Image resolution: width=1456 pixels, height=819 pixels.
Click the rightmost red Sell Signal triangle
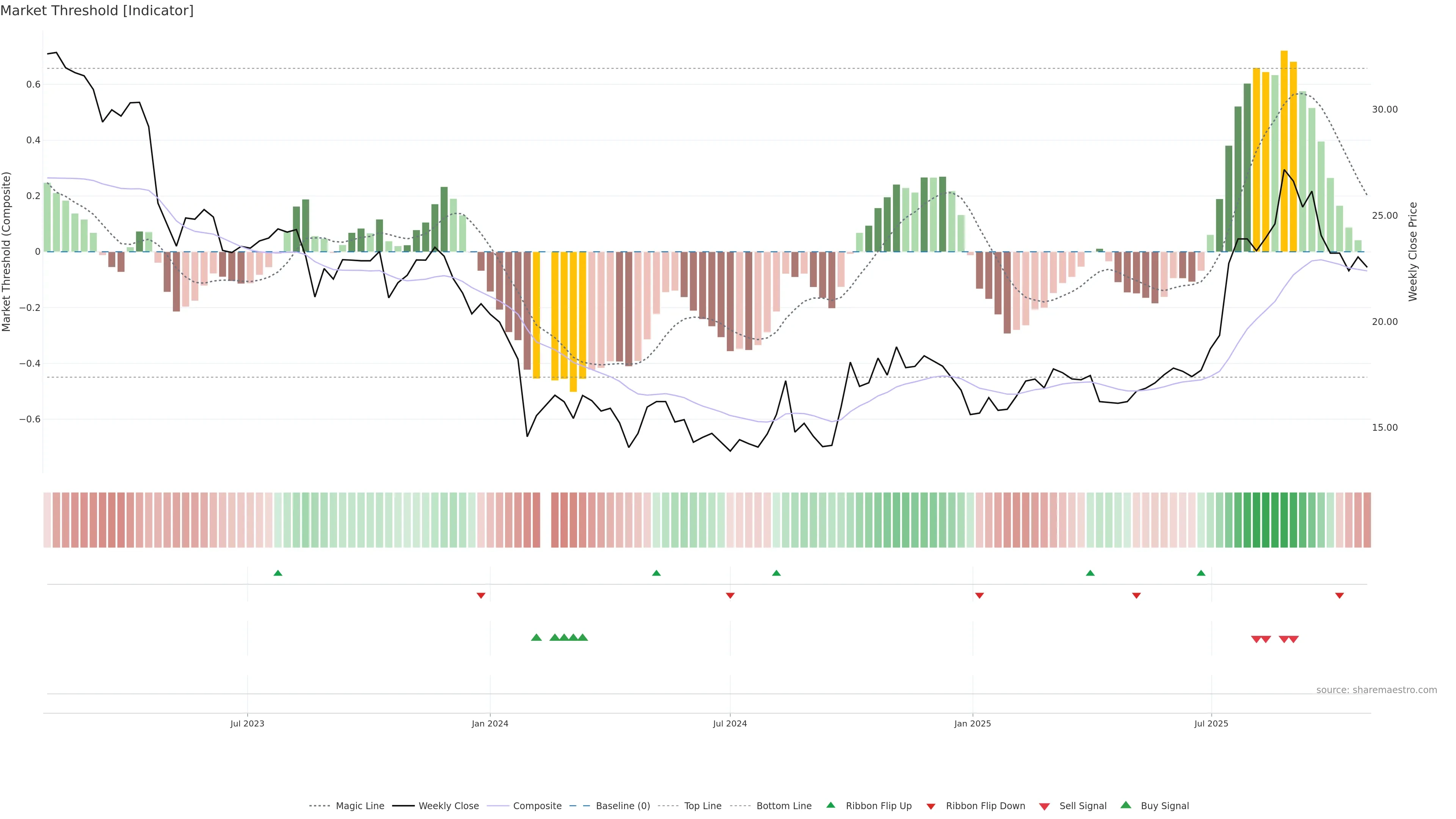[1293, 639]
